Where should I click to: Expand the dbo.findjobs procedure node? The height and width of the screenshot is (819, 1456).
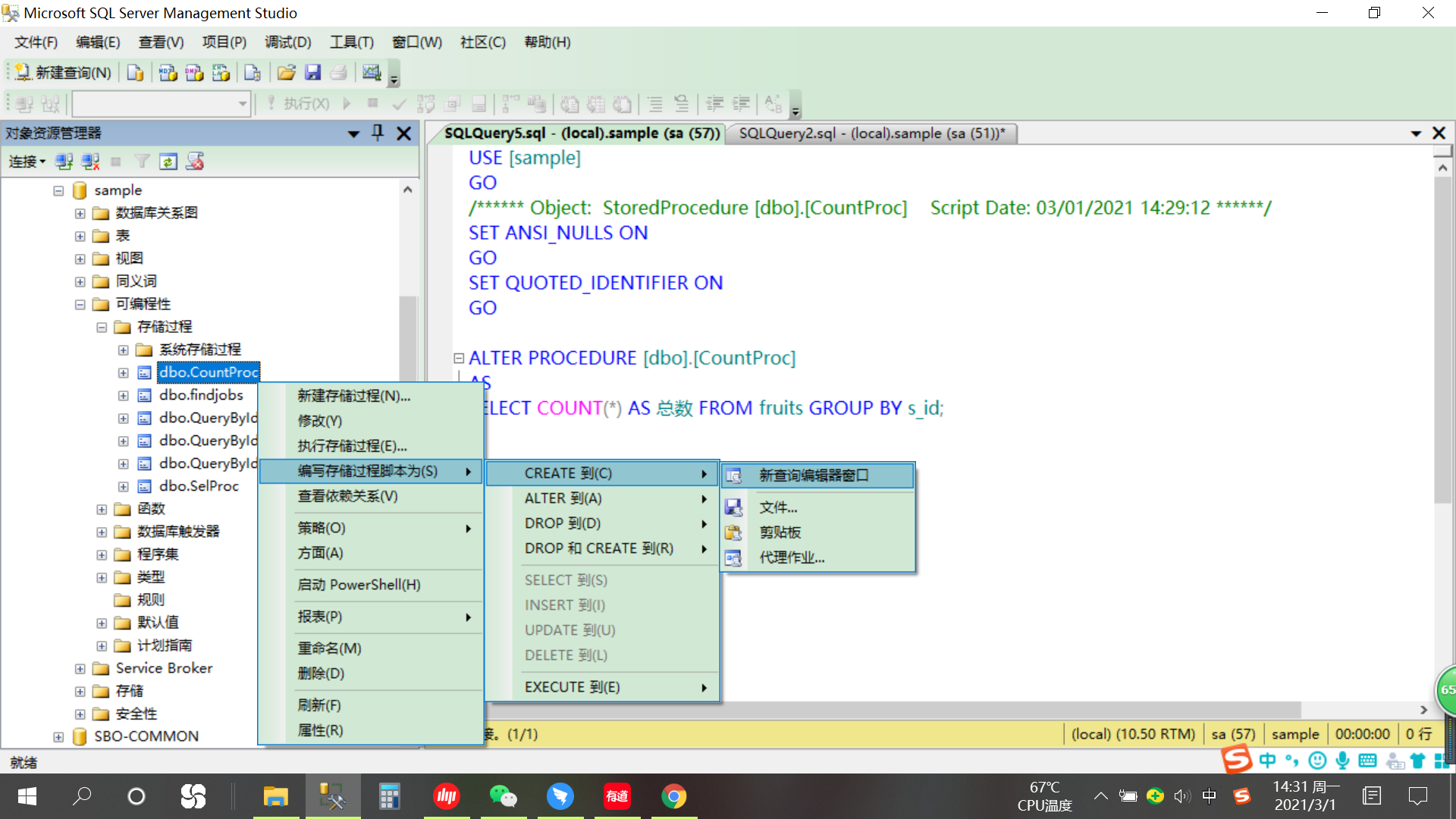[x=123, y=395]
